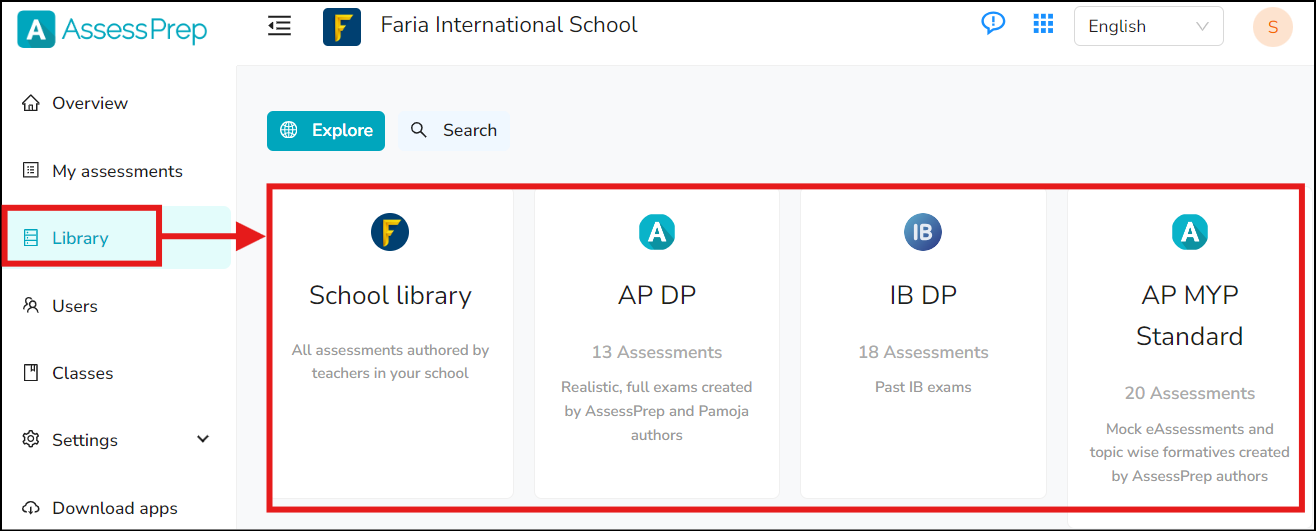This screenshot has width=1316, height=531.
Task: Click the Overview home icon
Action: (31, 103)
